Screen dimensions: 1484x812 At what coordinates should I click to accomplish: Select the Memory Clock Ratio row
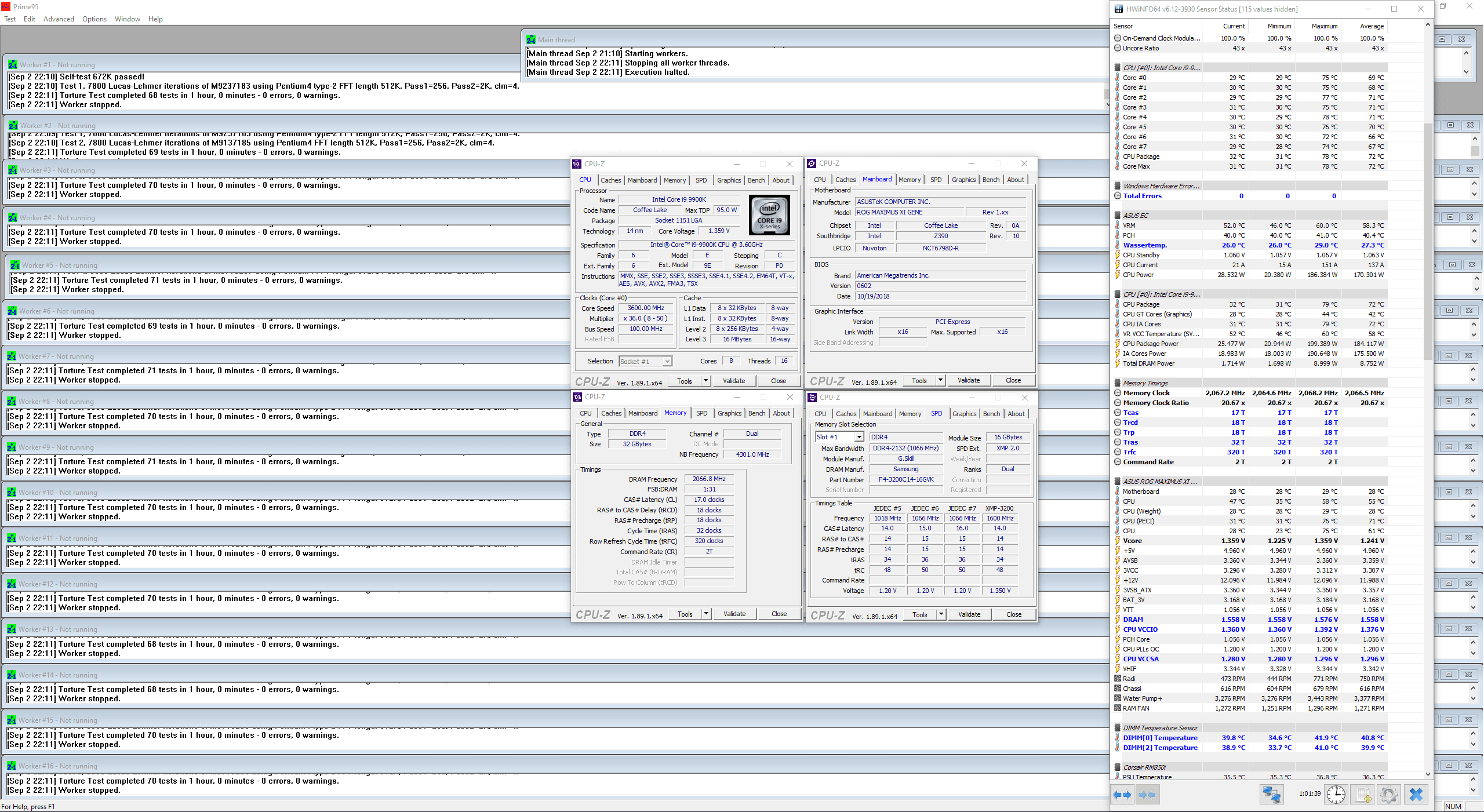[x=1250, y=403]
